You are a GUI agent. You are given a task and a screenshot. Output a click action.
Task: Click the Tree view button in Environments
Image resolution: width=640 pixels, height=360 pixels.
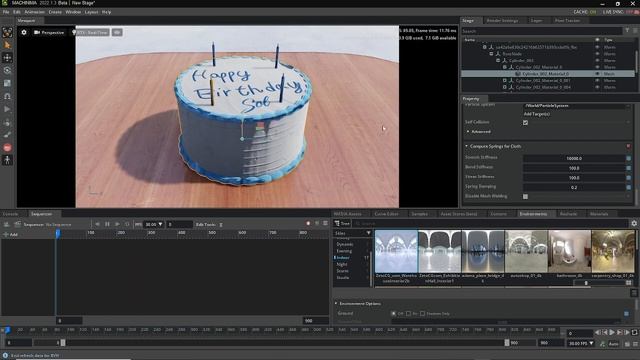pyautogui.click(x=342, y=224)
